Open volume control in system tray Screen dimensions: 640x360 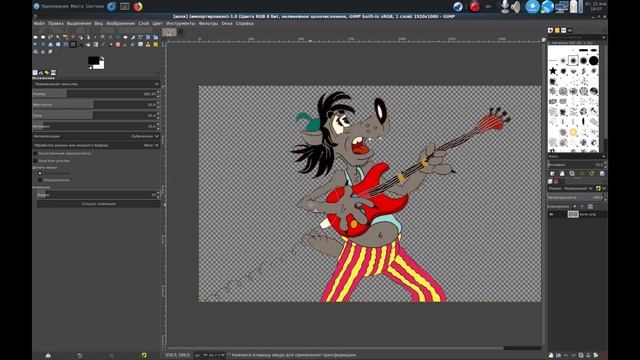516,7
